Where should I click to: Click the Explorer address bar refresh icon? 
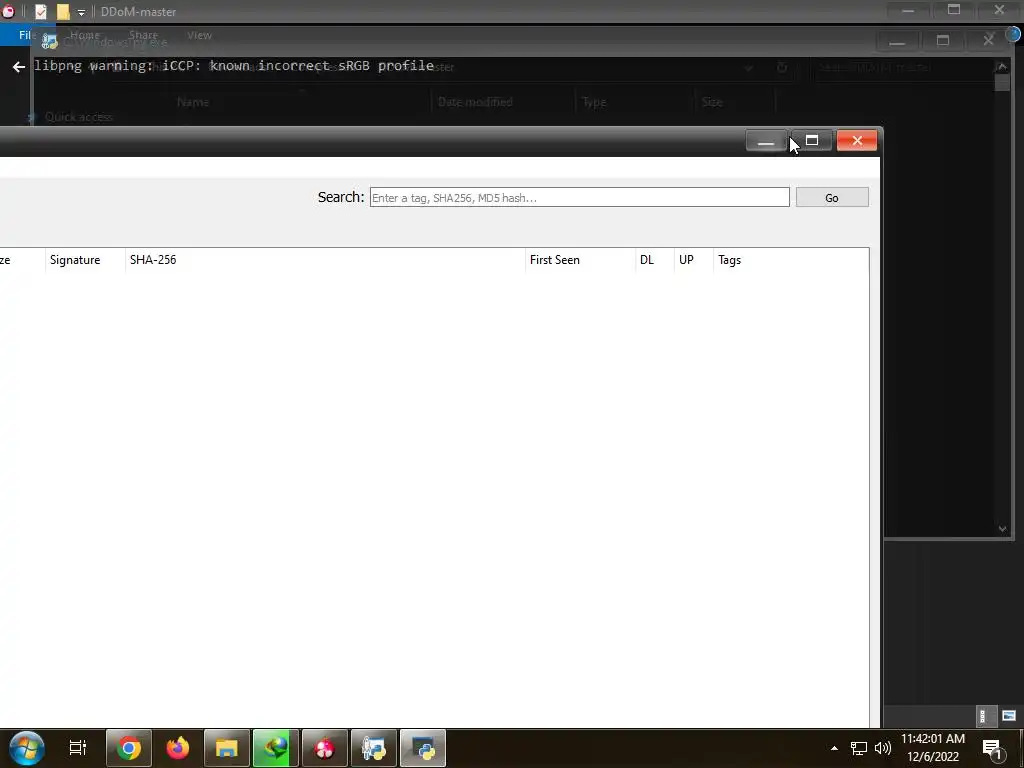point(782,67)
